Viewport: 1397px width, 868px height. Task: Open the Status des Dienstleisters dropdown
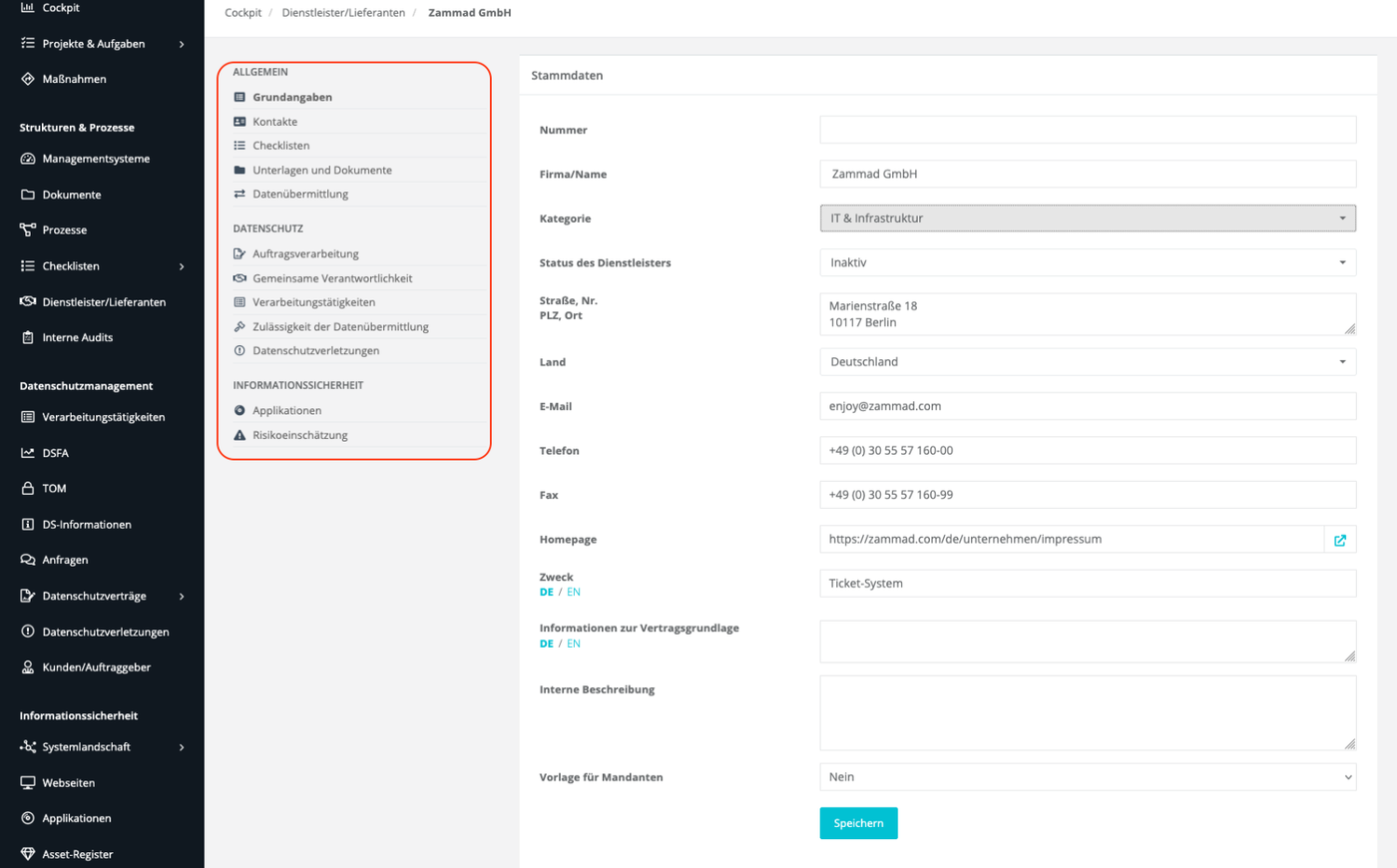[1088, 262]
